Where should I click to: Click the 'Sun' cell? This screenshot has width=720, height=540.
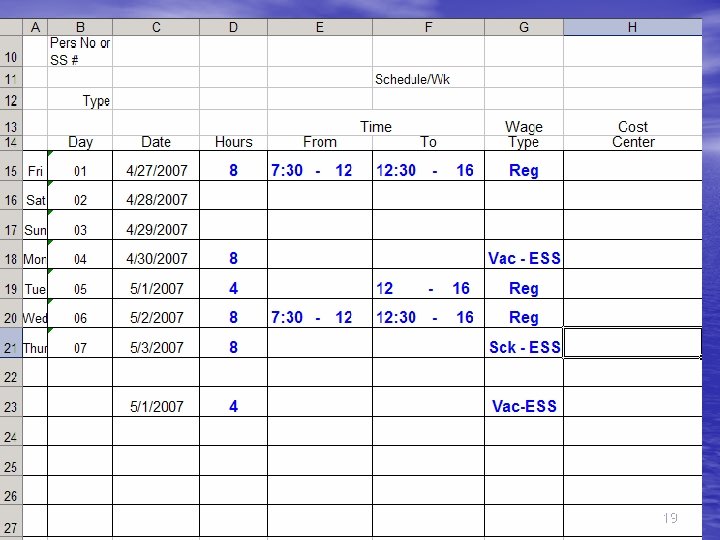[35, 225]
